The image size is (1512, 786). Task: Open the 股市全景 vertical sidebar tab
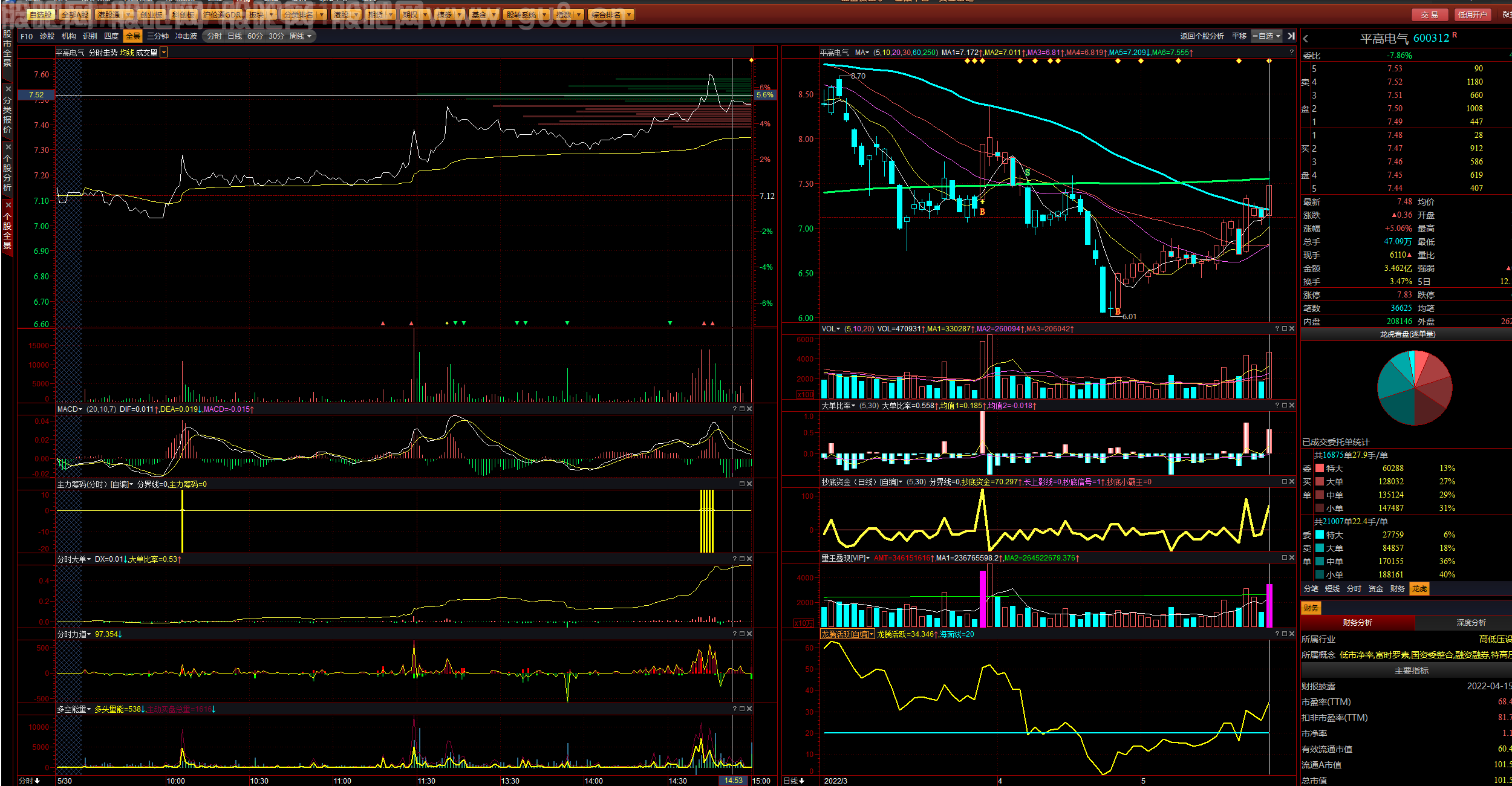pos(7,48)
